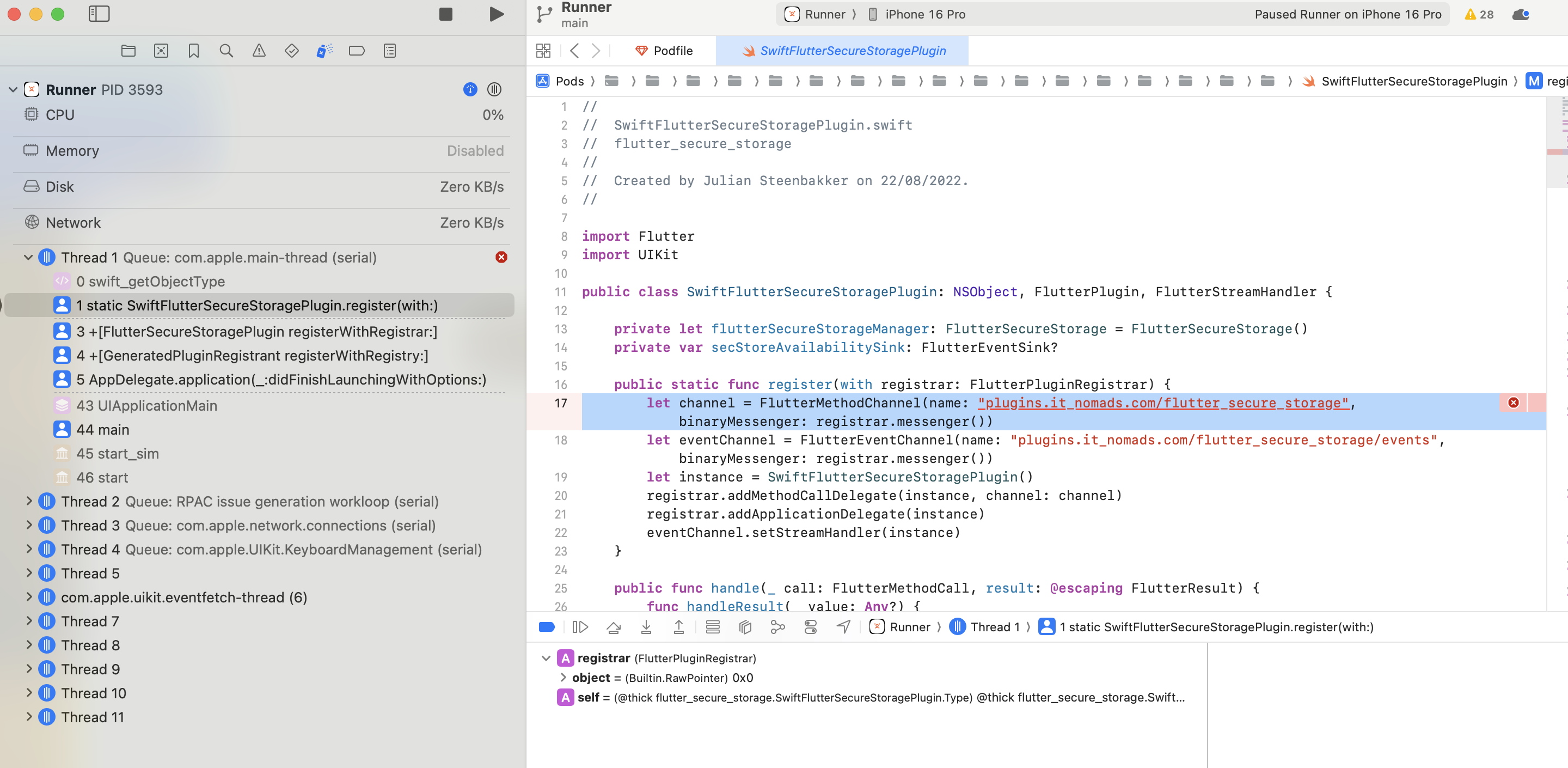Open Debug View Hierarchy button
Viewport: 1568px width, 768px height.
tap(745, 627)
